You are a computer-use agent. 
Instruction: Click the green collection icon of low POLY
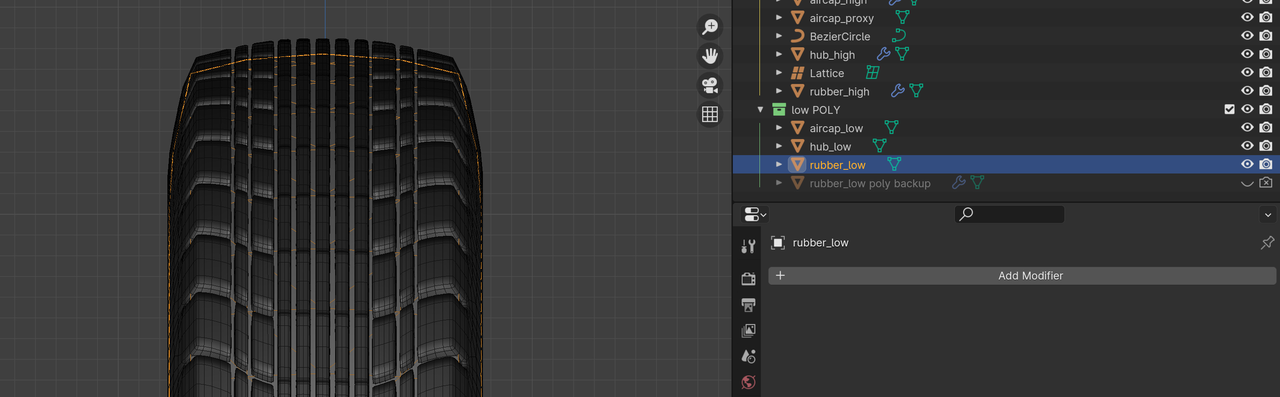pyautogui.click(x=779, y=110)
